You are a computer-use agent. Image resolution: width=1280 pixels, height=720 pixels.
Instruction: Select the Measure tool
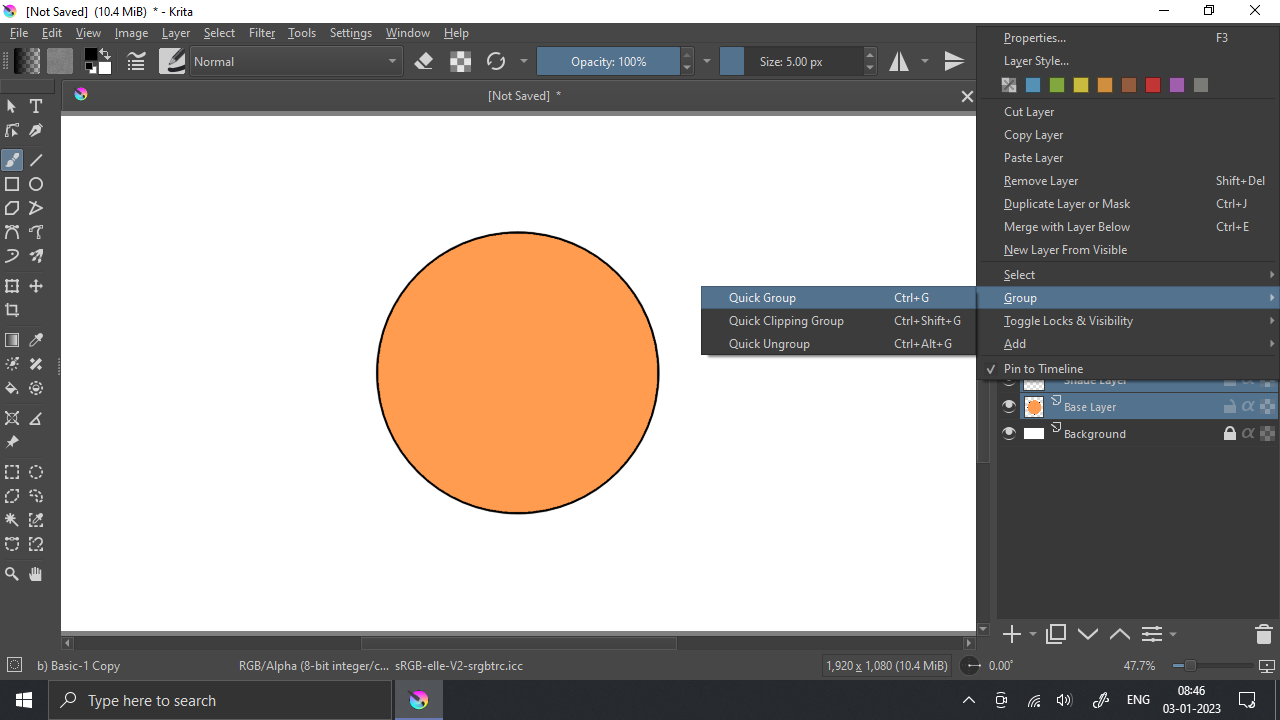pyautogui.click(x=36, y=418)
